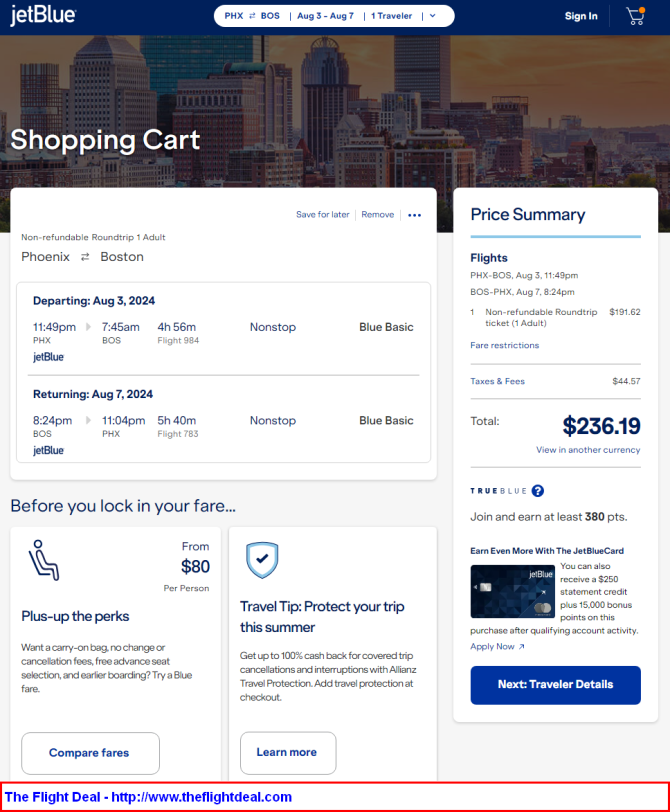Click the shield checkmark travel protection icon
Viewport: 670px width, 812px height.
tap(261, 560)
